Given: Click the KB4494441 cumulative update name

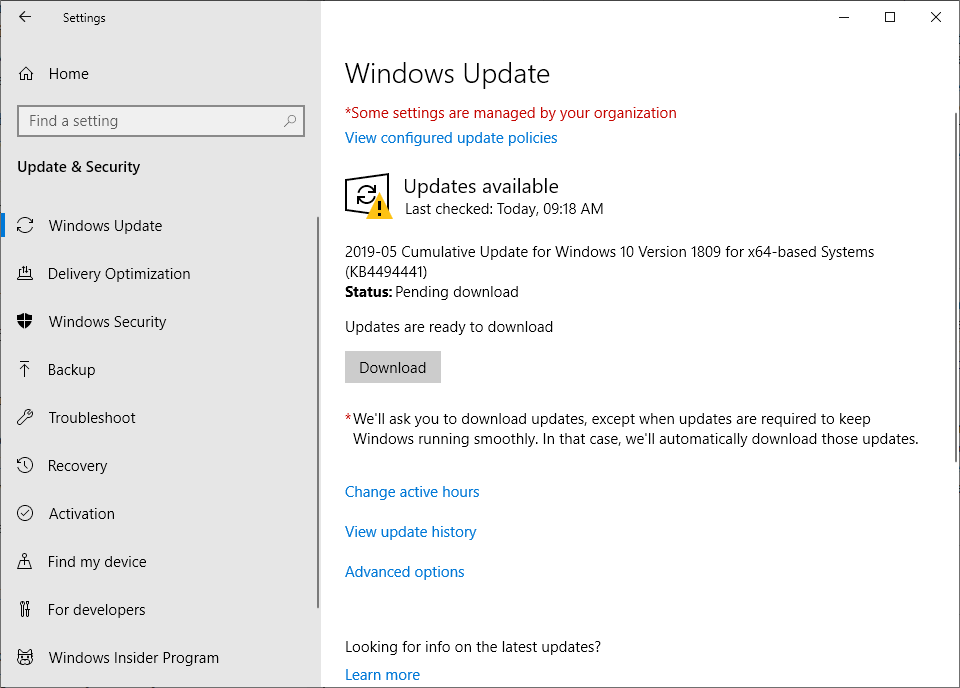Looking at the screenshot, I should coord(609,261).
